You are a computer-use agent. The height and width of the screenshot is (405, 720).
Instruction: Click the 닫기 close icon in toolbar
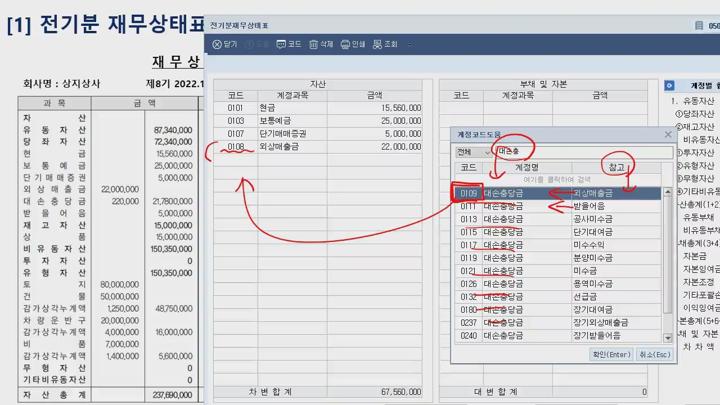tap(217, 44)
